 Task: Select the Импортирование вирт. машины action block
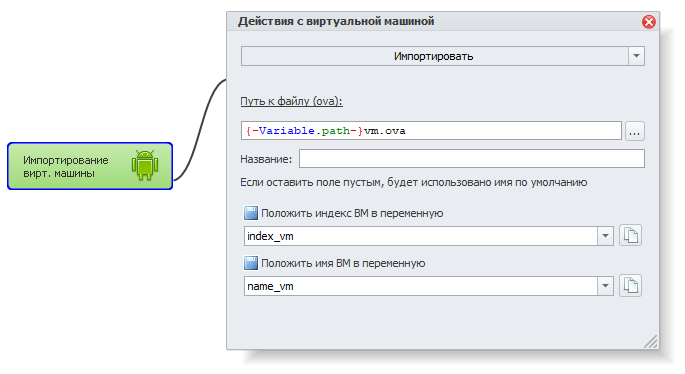(x=90, y=166)
